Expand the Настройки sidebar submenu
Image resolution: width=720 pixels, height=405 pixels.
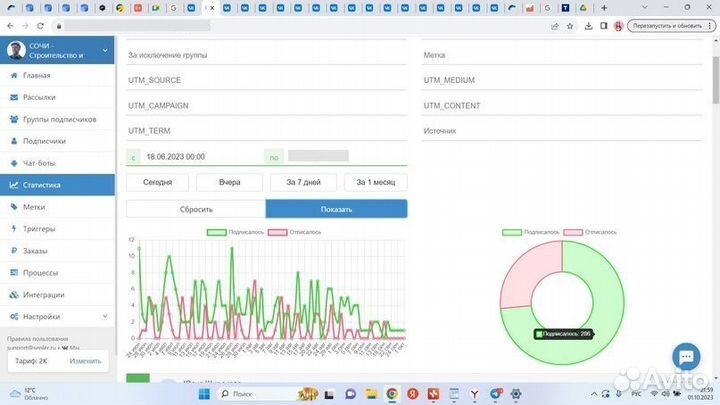[x=105, y=316]
